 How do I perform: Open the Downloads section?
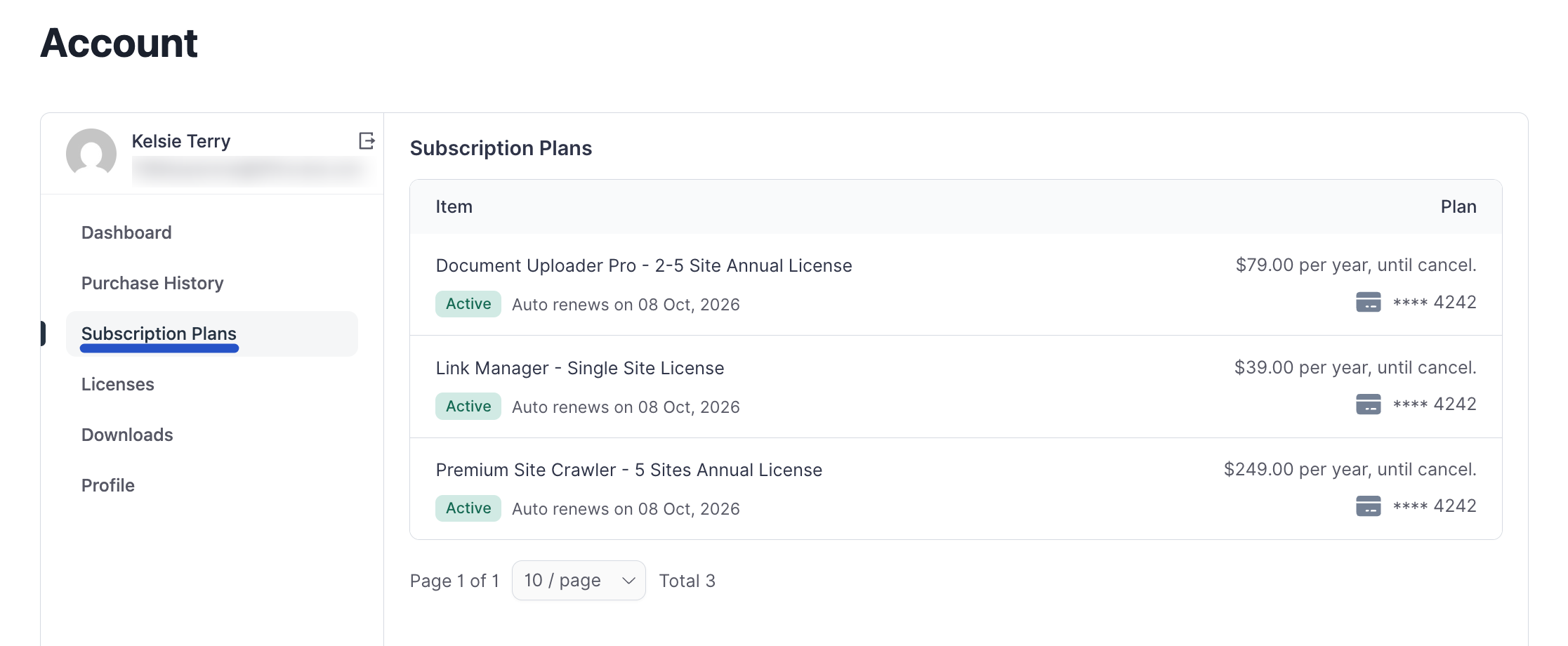point(127,435)
